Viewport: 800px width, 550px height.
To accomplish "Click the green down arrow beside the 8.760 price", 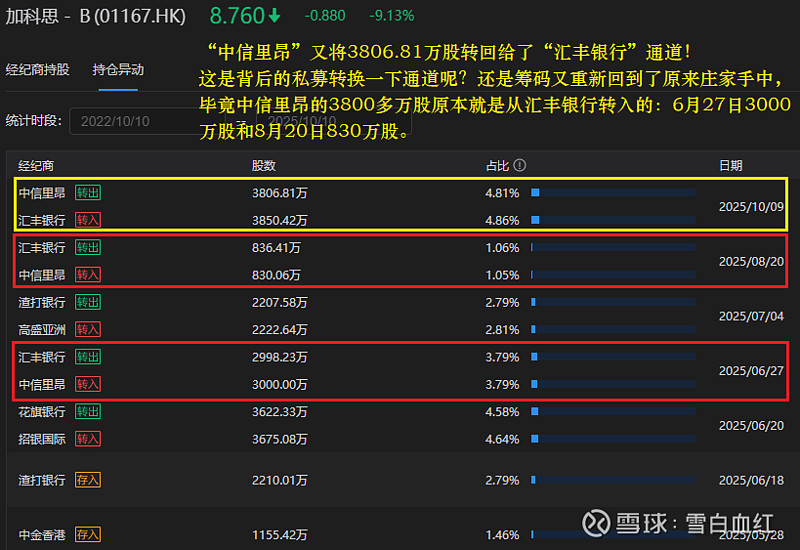I will click(x=274, y=16).
